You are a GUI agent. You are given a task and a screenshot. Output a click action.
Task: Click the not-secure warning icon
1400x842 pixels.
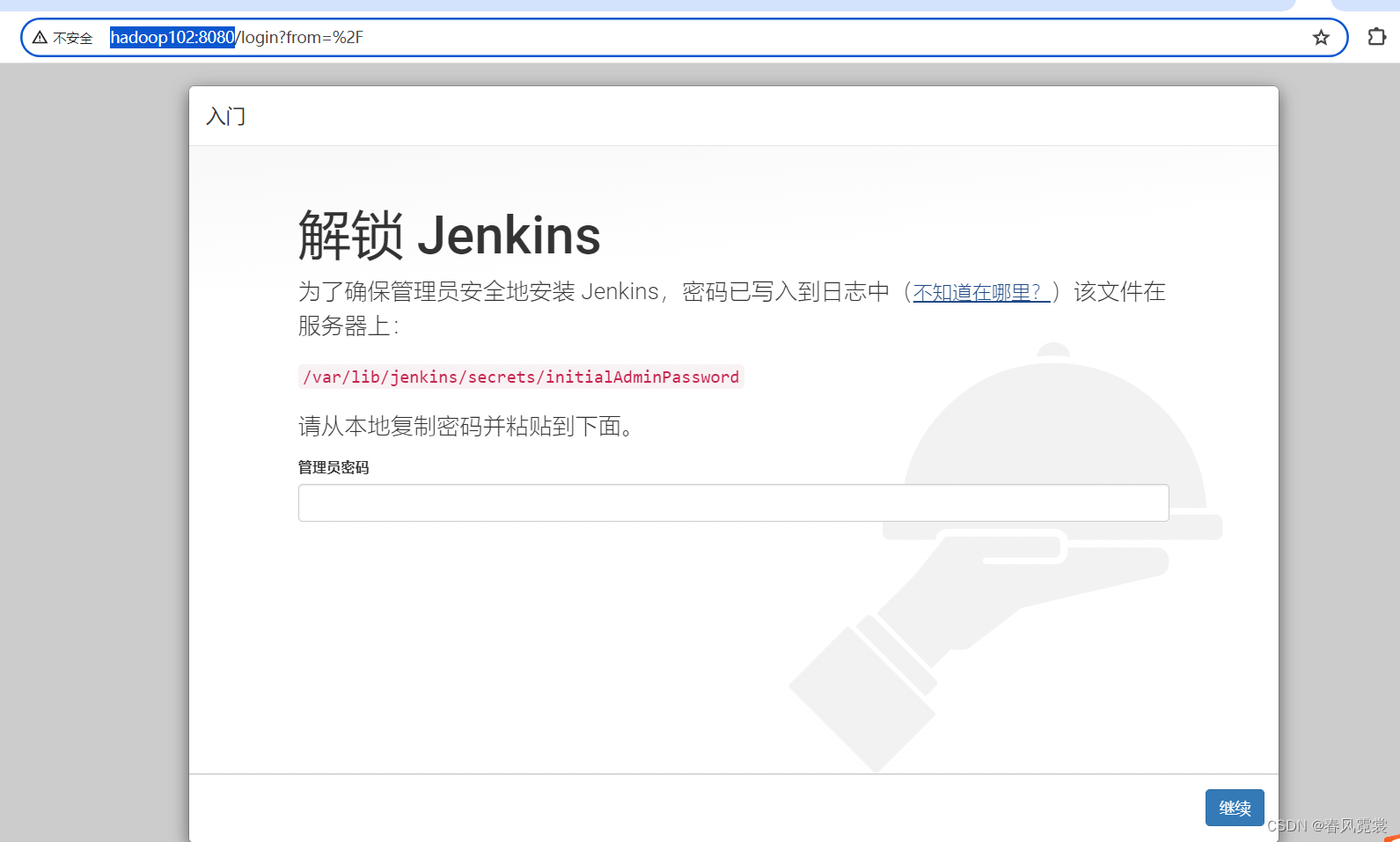[x=40, y=37]
